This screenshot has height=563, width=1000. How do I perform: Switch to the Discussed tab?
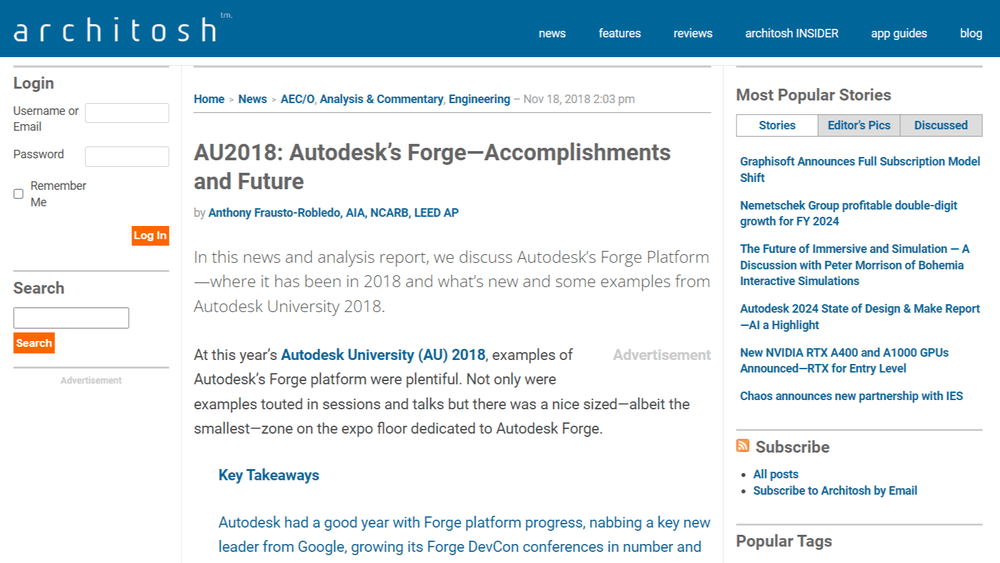941,125
